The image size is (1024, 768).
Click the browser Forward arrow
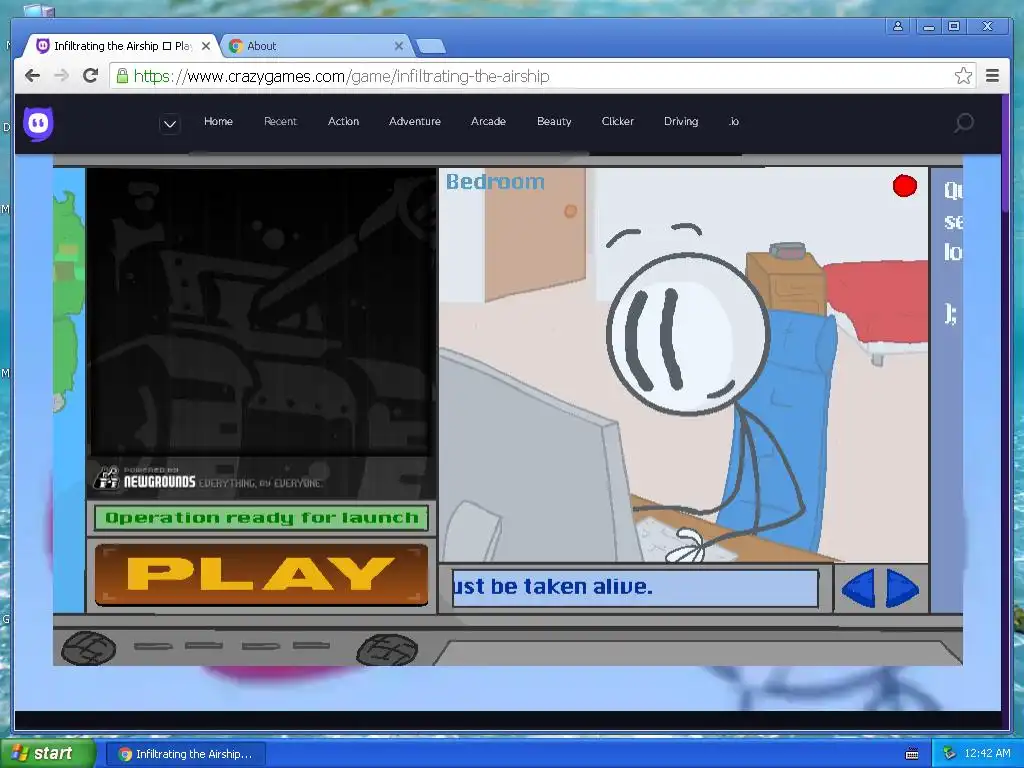[x=61, y=76]
